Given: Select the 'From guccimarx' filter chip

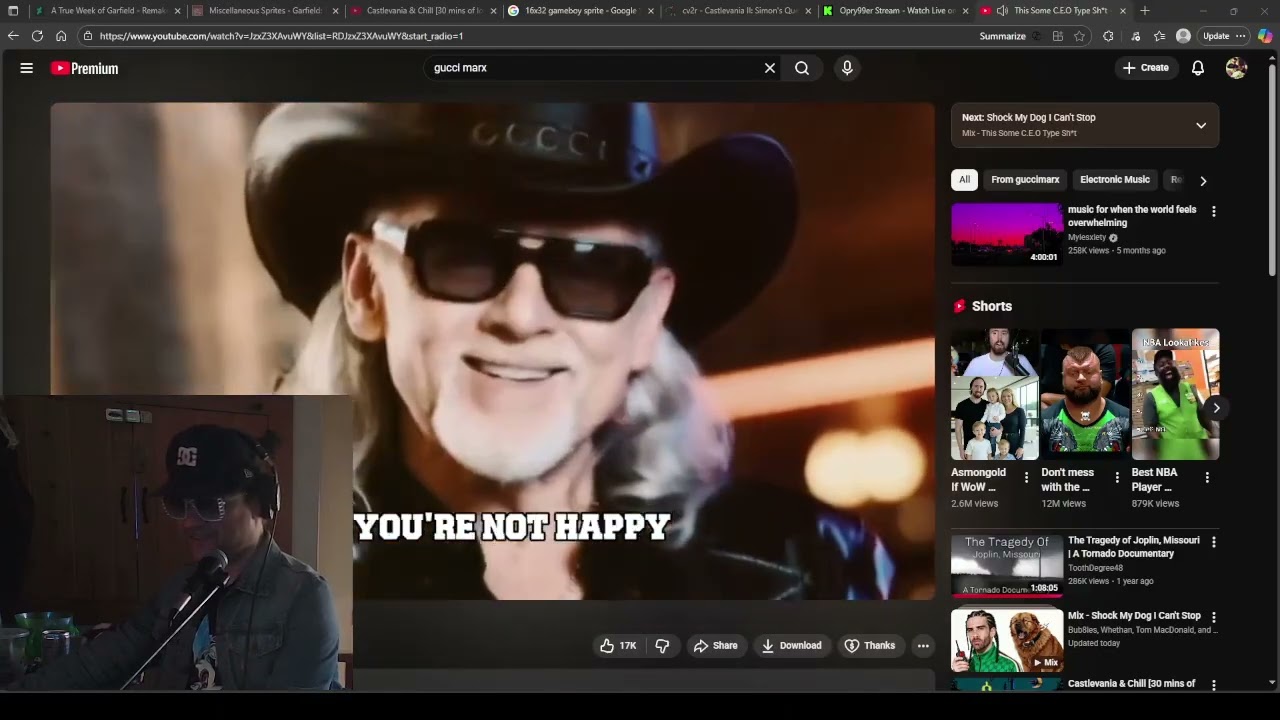Looking at the screenshot, I should click(1025, 180).
